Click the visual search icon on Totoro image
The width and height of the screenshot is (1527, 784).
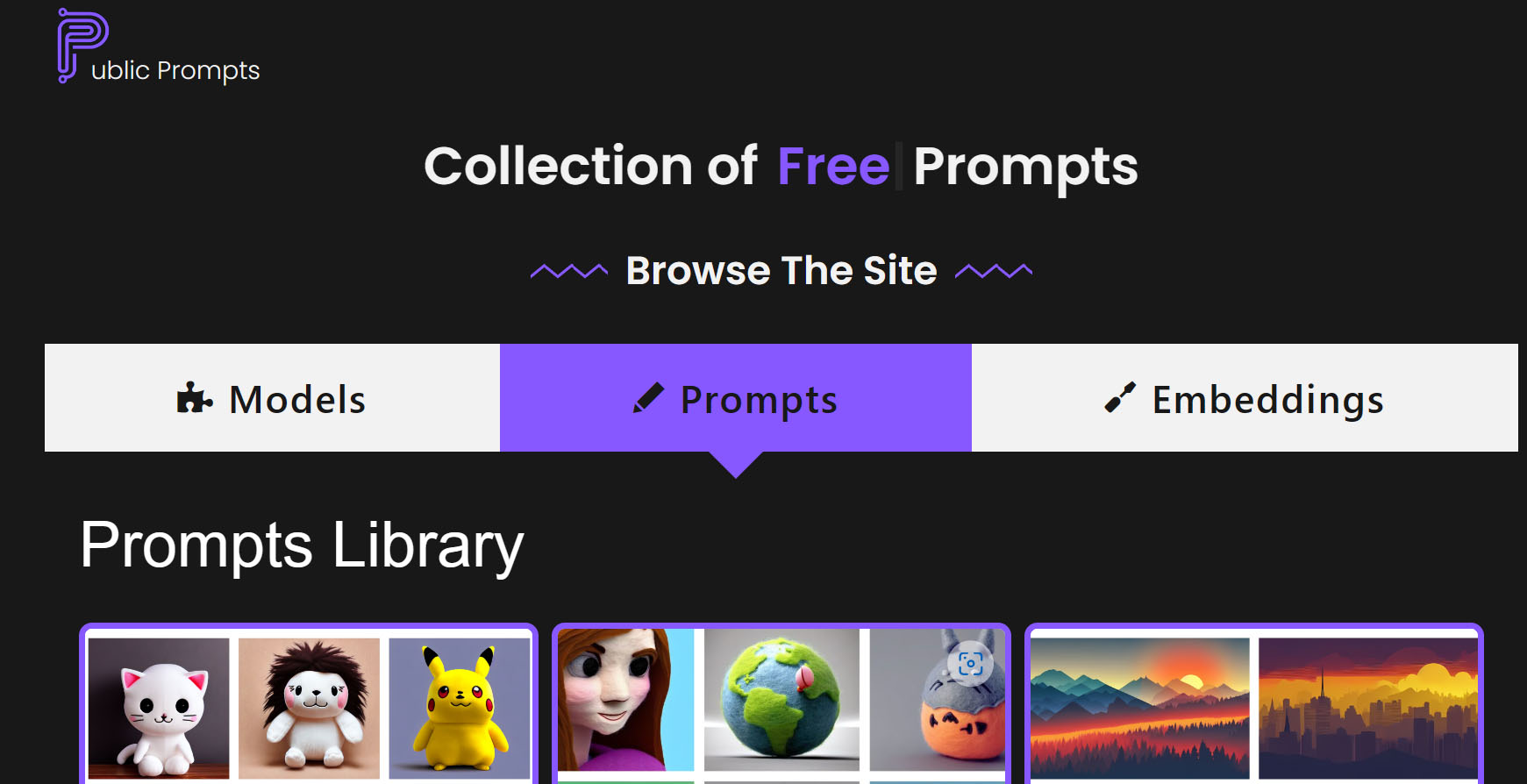[970, 664]
